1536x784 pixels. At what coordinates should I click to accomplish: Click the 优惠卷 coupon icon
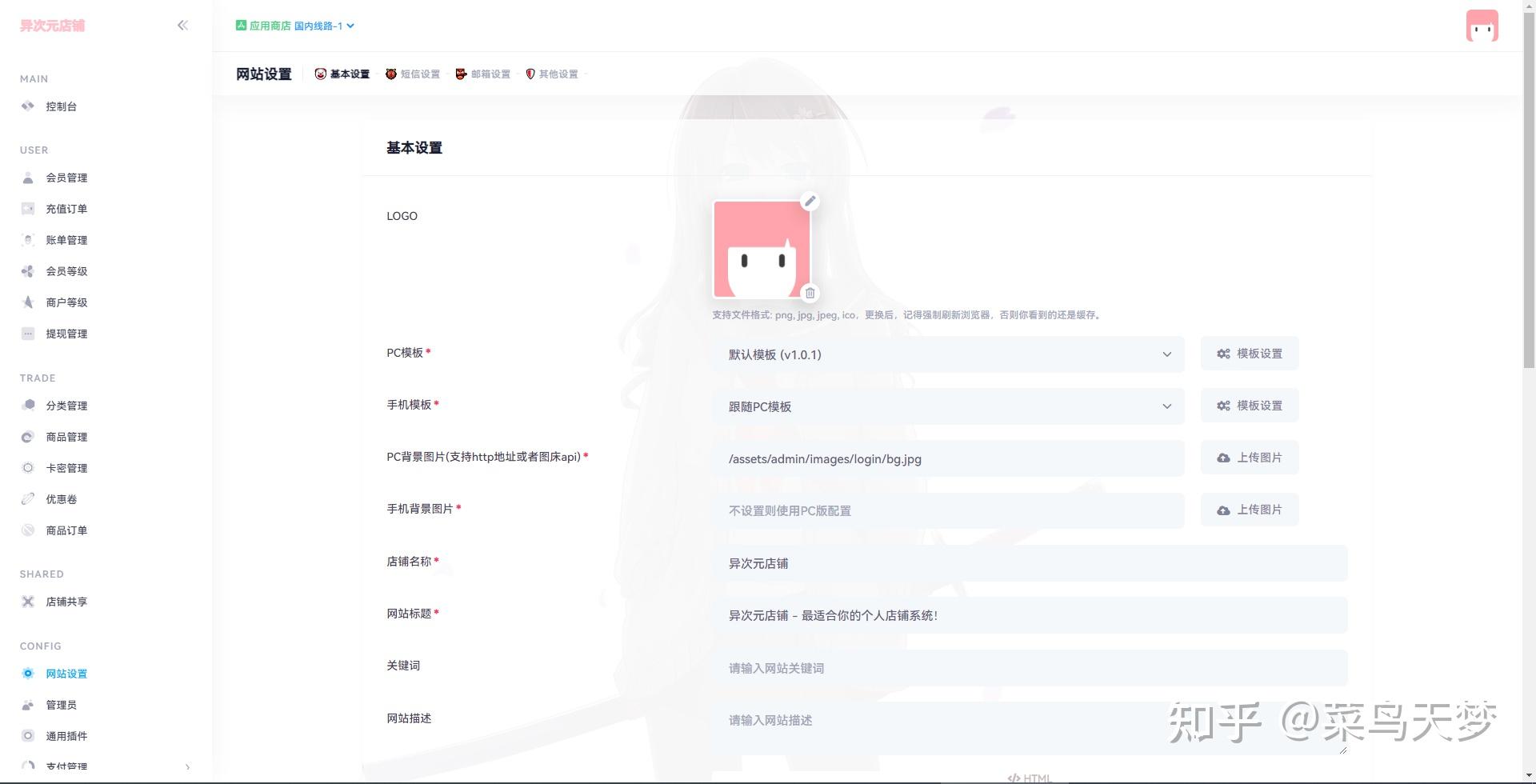[28, 499]
